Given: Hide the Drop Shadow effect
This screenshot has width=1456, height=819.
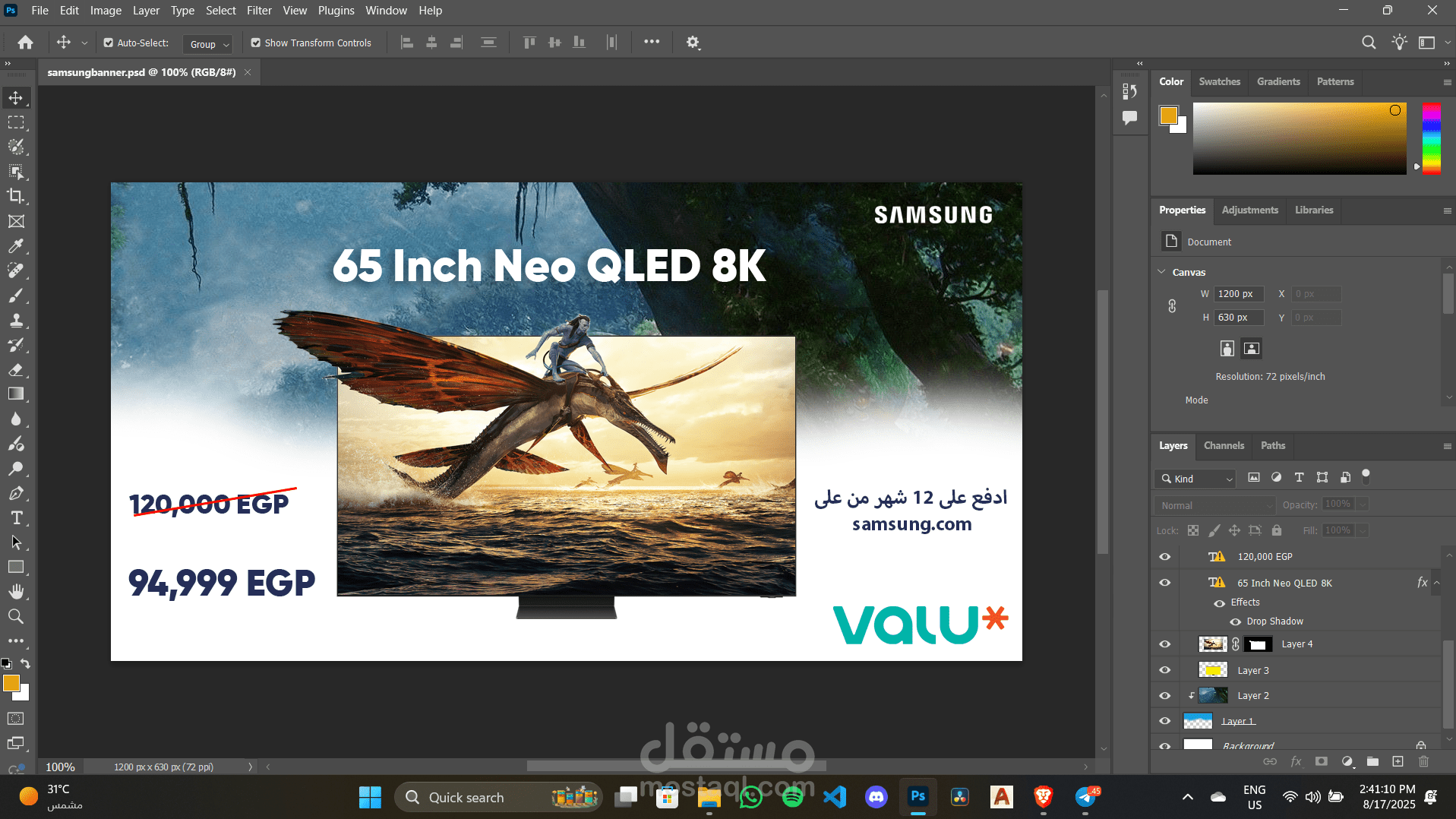Looking at the screenshot, I should [x=1236, y=621].
